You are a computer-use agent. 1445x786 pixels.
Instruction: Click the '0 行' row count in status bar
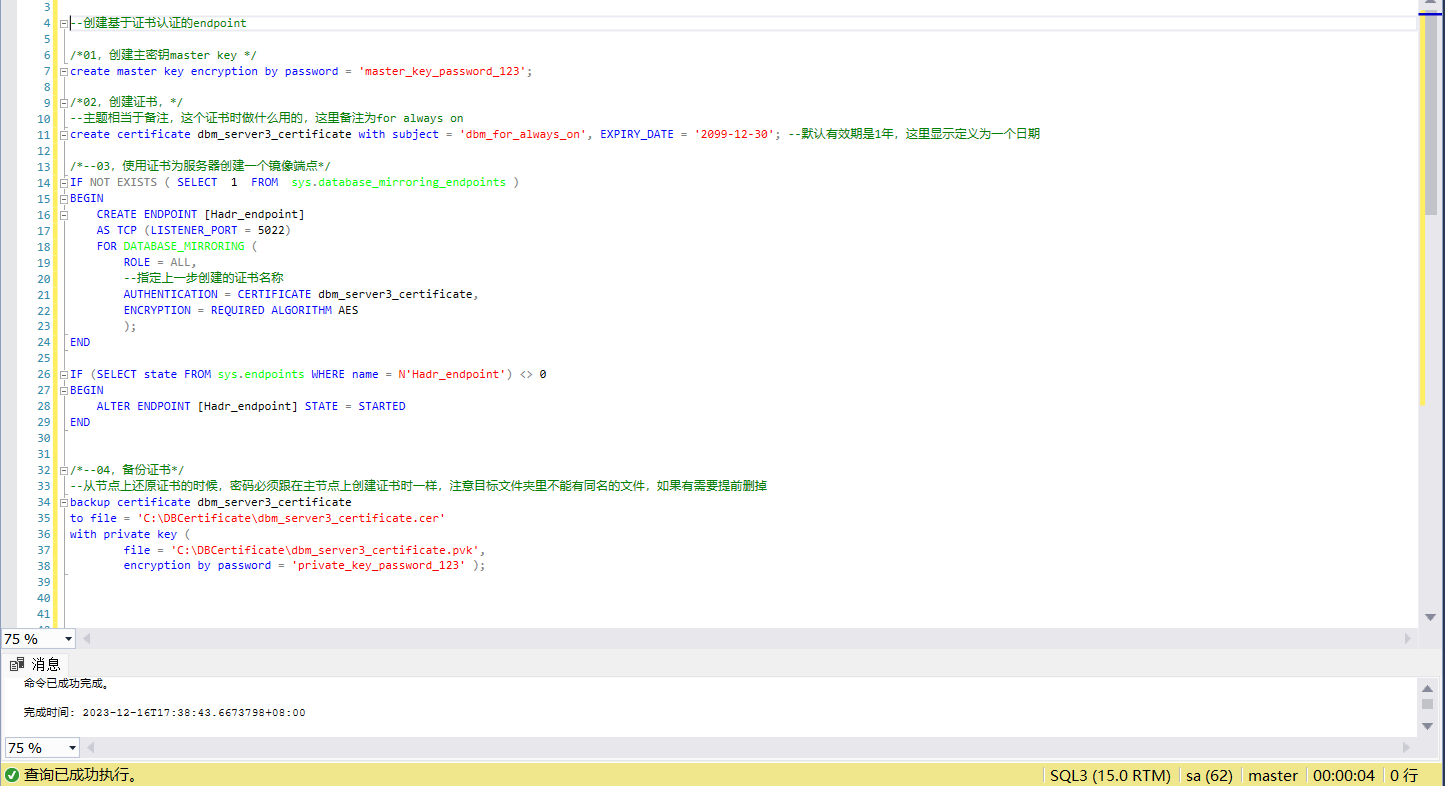[1404, 775]
